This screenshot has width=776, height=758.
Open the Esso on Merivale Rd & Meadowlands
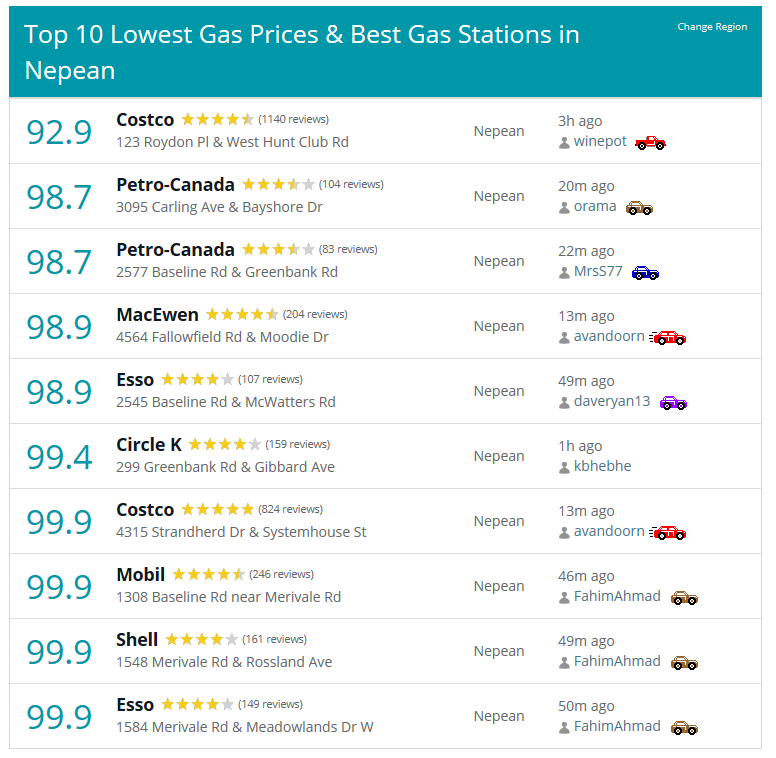[x=135, y=705]
